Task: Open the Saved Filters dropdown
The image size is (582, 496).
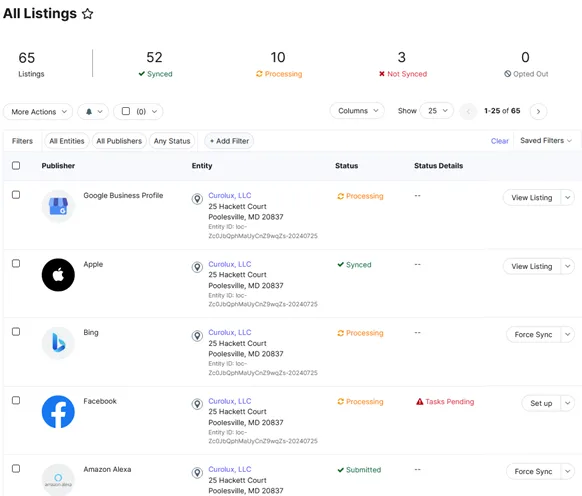Action: [x=546, y=140]
